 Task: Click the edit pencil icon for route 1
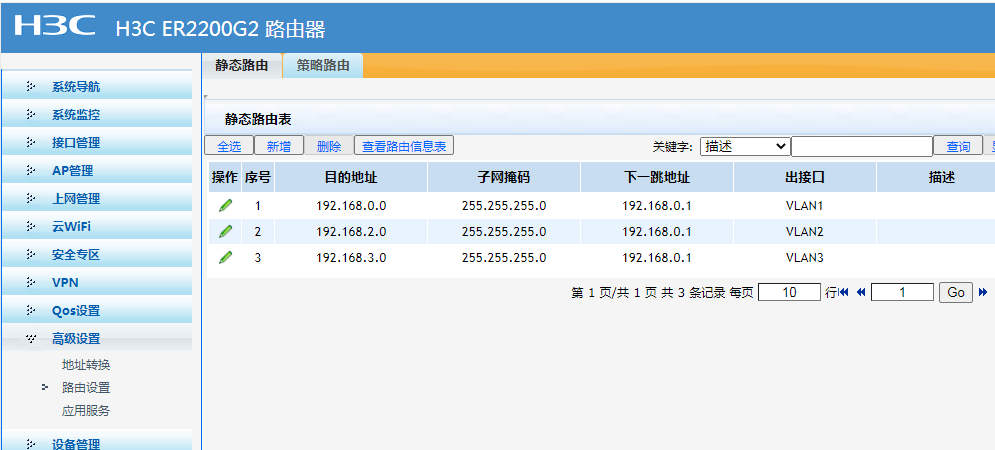pyautogui.click(x=225, y=206)
